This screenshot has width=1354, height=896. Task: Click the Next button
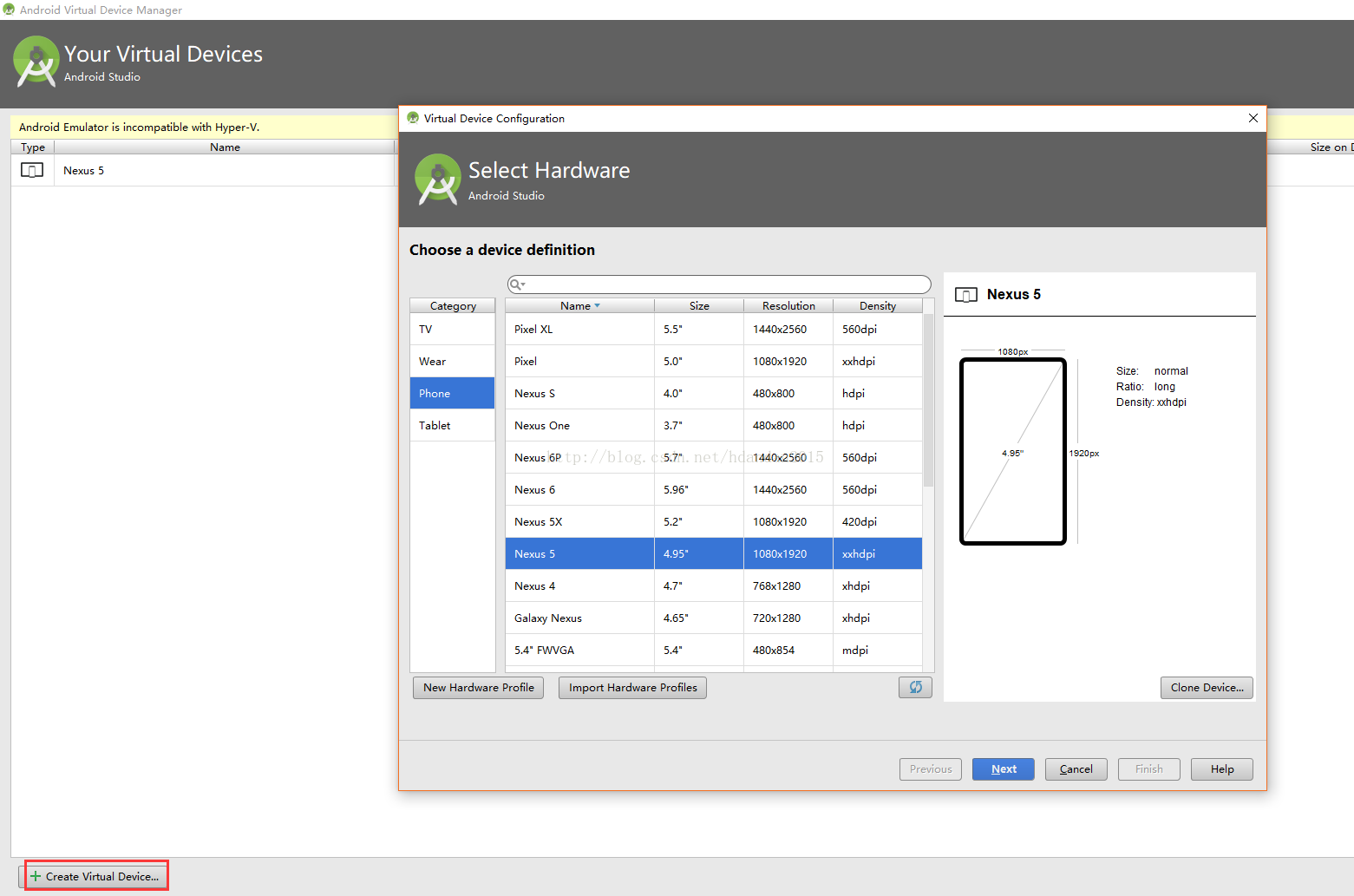tap(1004, 768)
